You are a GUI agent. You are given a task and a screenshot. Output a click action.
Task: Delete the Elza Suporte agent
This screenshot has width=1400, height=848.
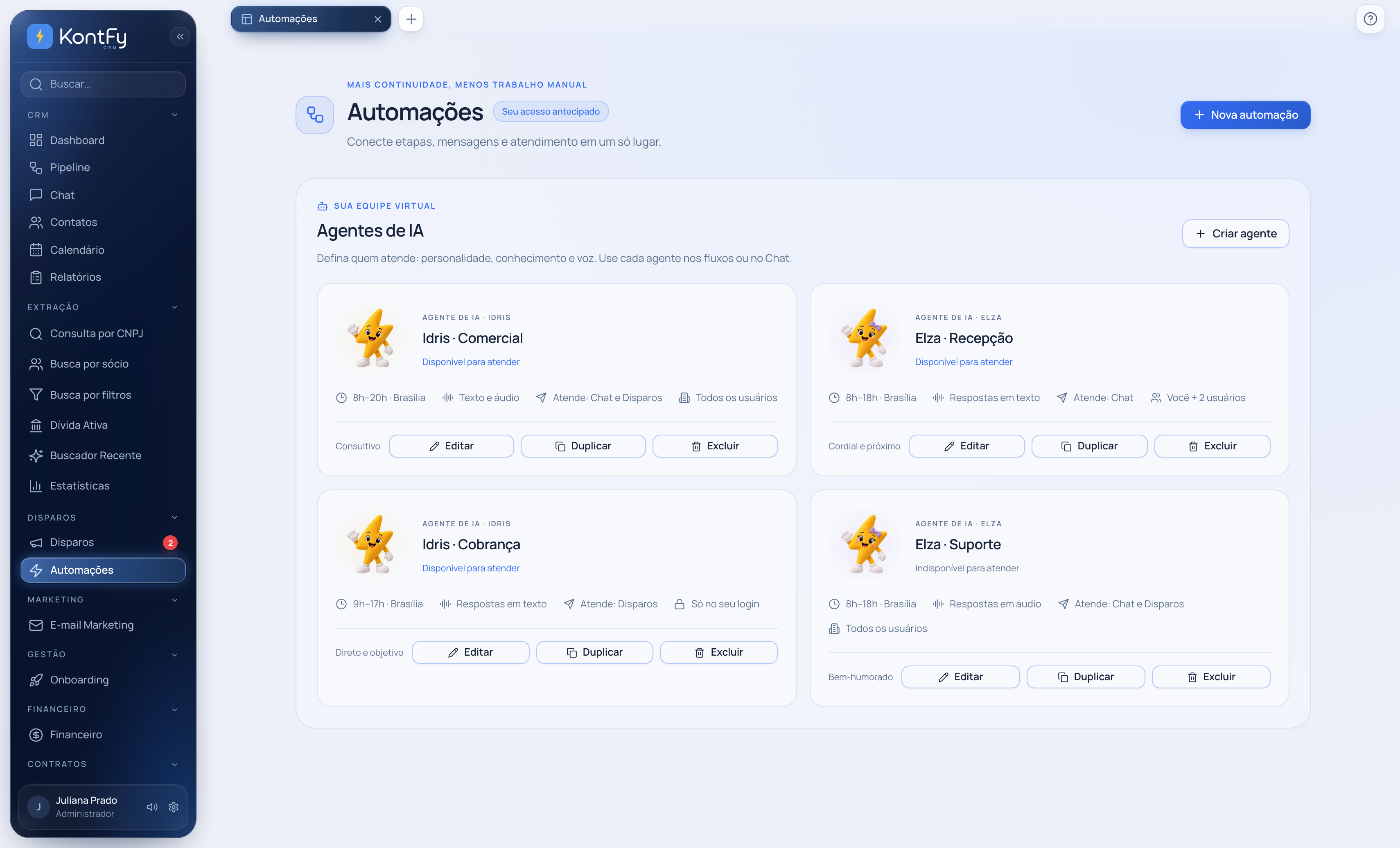pos(1211,677)
